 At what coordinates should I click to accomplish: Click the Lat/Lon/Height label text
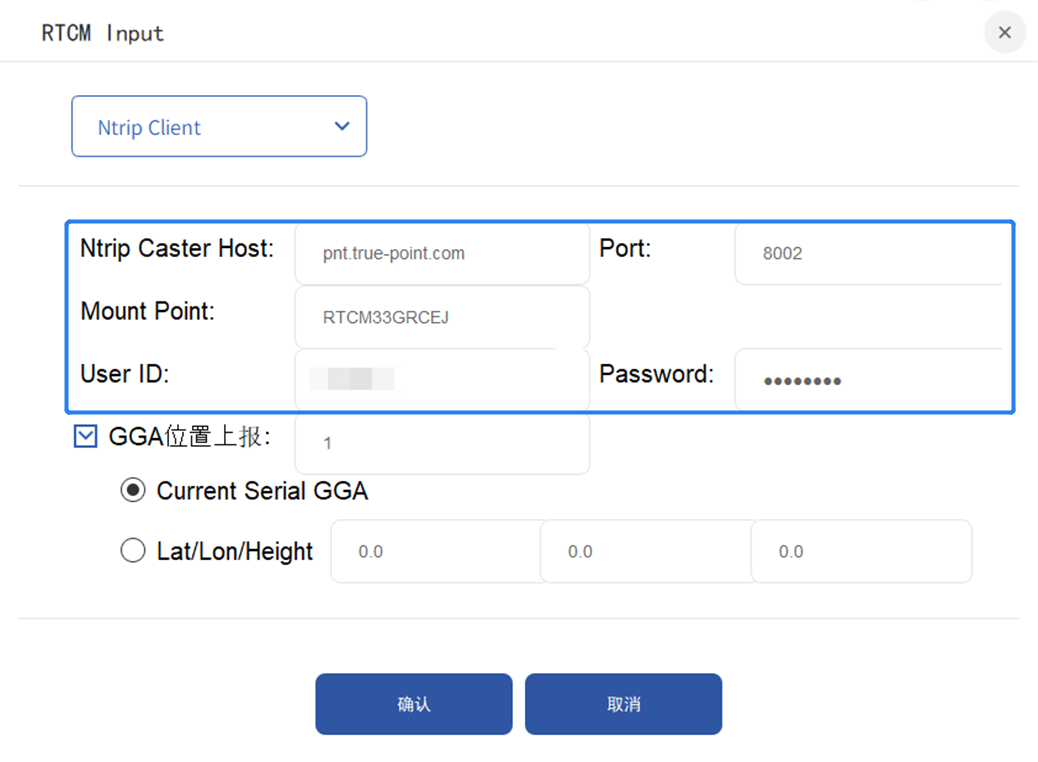coord(235,552)
